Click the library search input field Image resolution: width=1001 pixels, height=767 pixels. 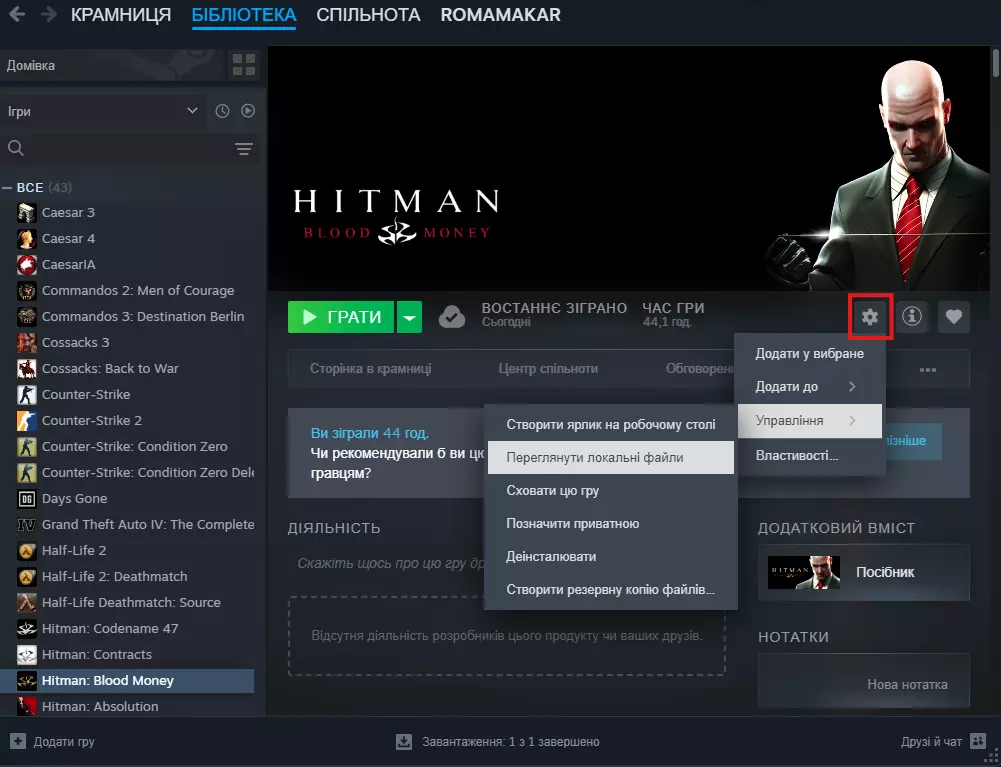click(x=128, y=149)
